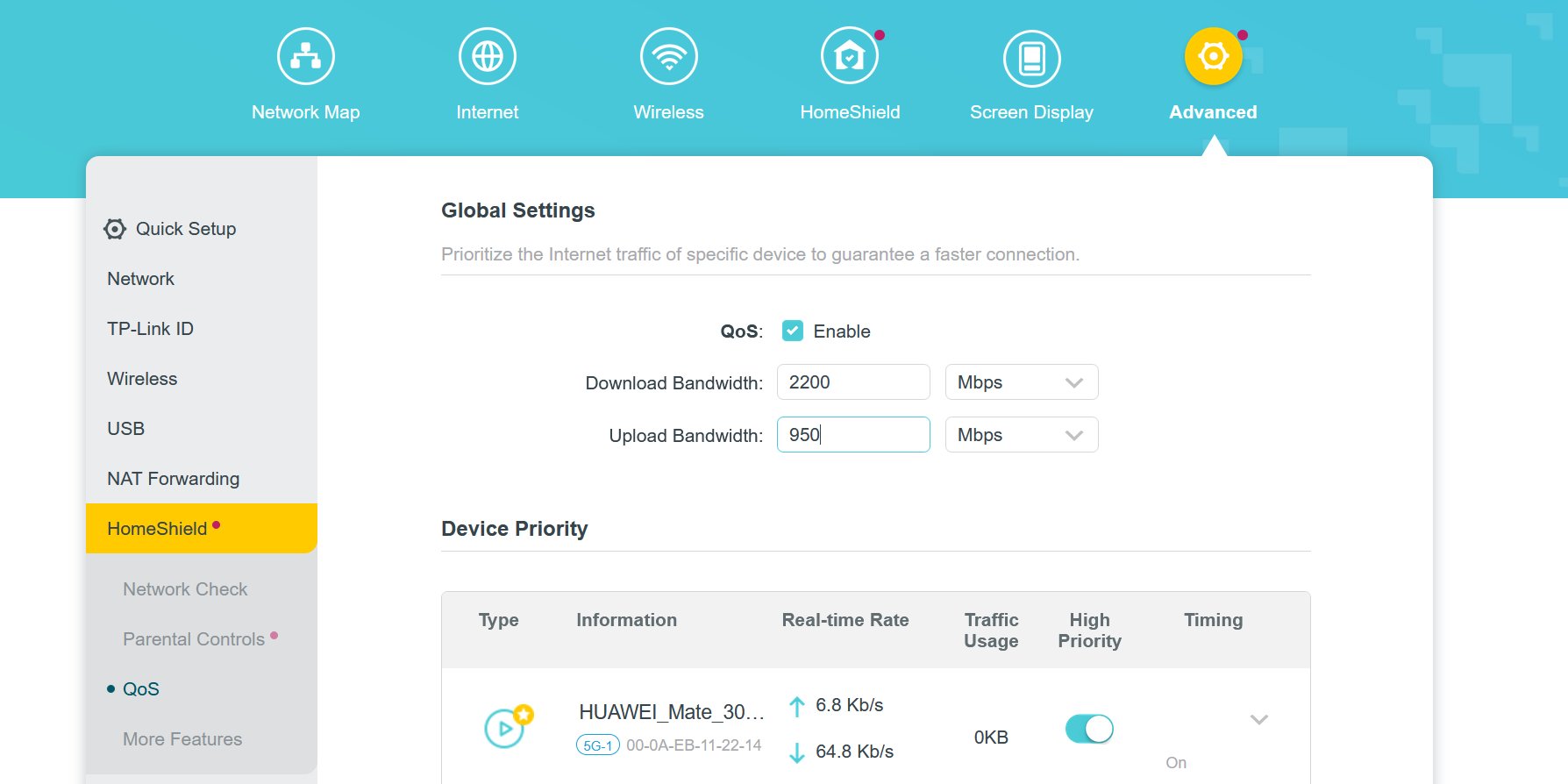
Task: Click the Download Bandwidth input field
Action: point(853,382)
